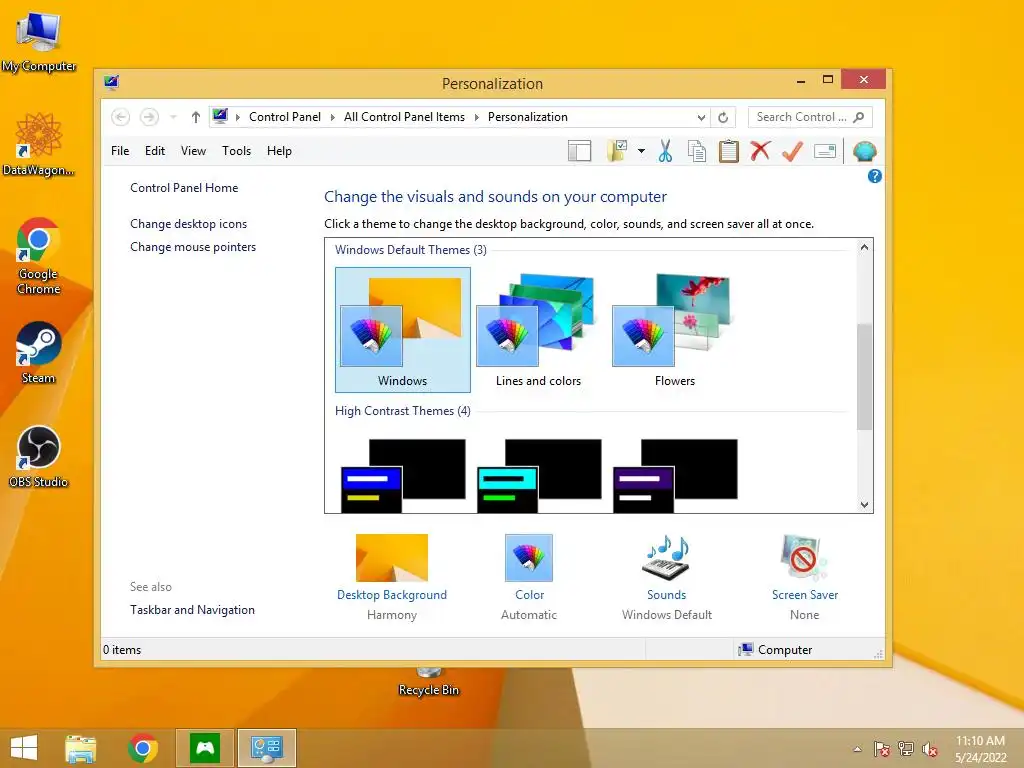Show hidden tray icons arrow
Image resolution: width=1024 pixels, height=768 pixels.
point(857,749)
